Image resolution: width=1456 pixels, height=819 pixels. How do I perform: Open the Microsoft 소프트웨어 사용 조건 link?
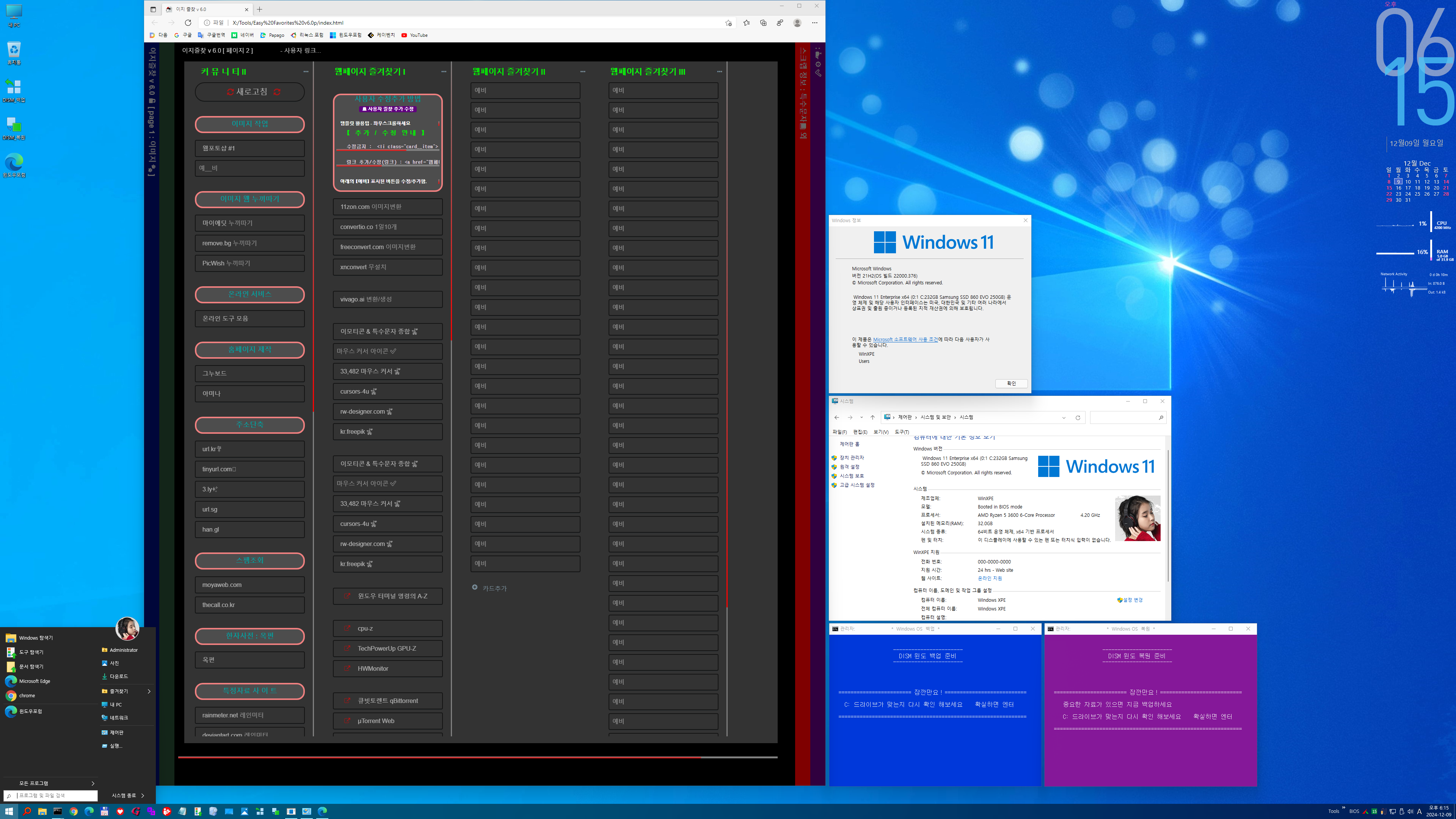[x=905, y=340]
